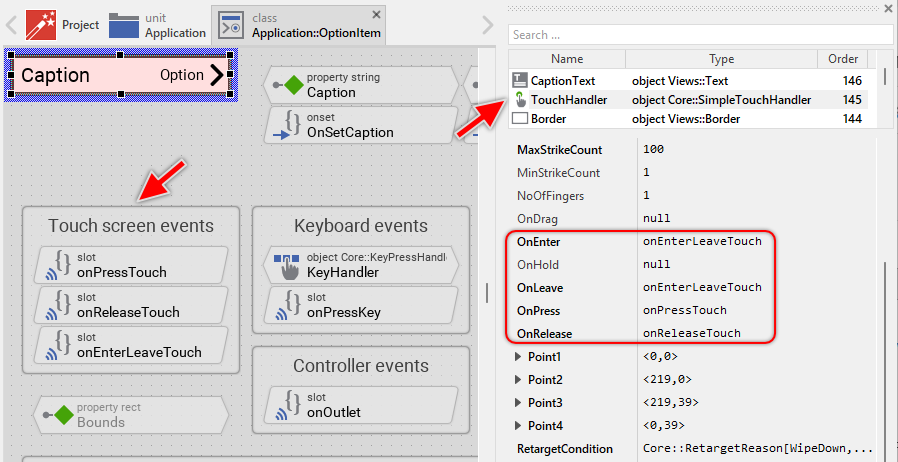Click the CaptionText text icon

pyautogui.click(x=519, y=80)
